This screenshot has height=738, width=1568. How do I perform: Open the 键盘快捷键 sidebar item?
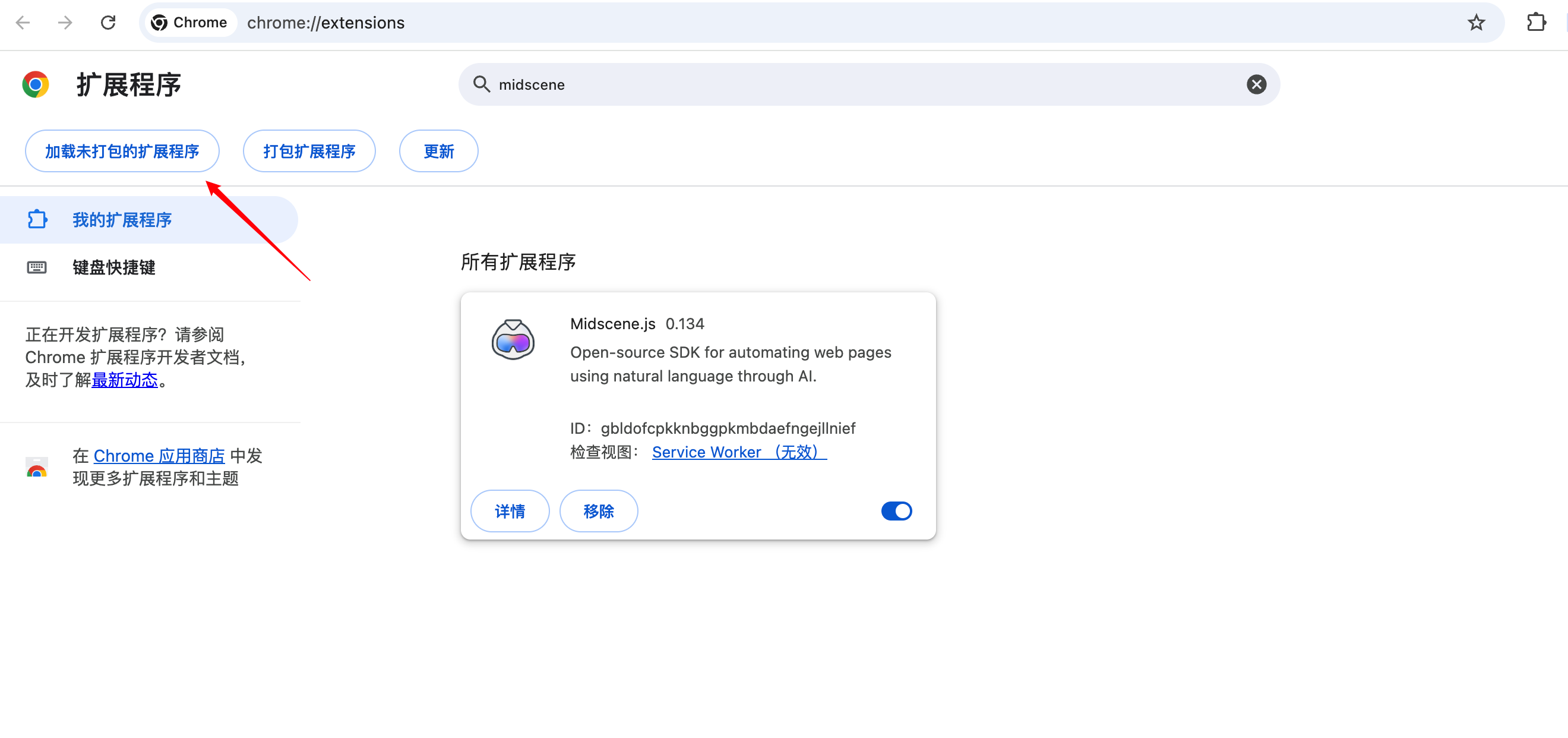click(114, 267)
